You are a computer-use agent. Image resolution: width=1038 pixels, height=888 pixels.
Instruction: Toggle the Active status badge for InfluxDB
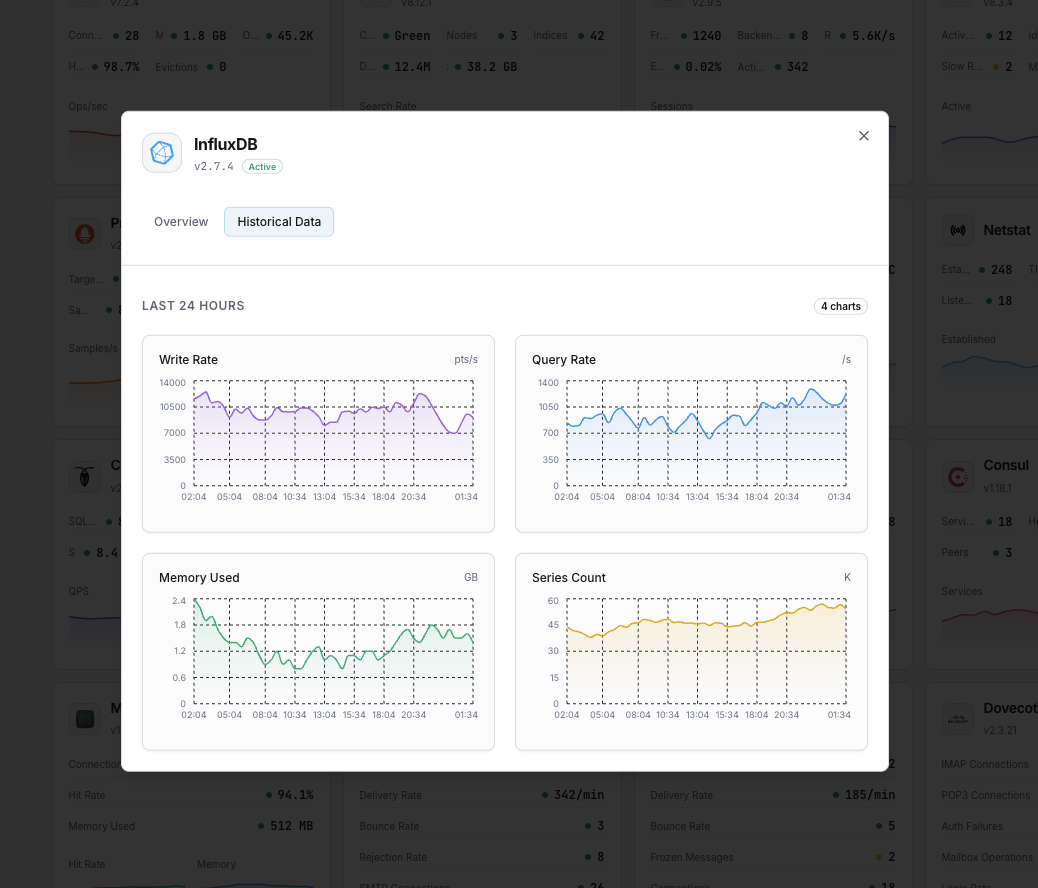point(262,166)
